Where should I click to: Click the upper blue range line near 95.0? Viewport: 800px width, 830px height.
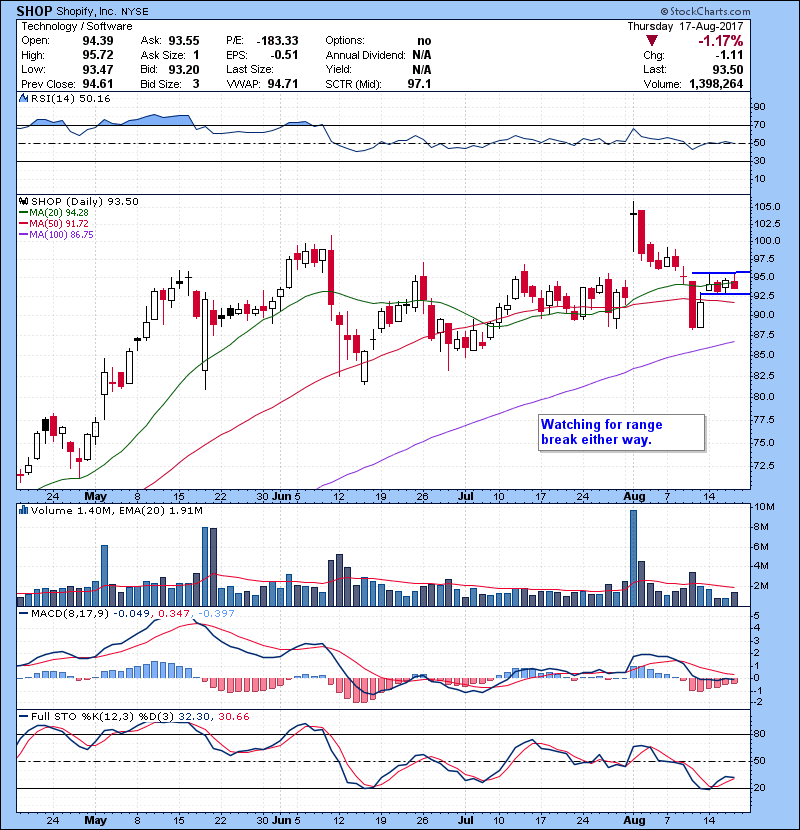(721, 273)
